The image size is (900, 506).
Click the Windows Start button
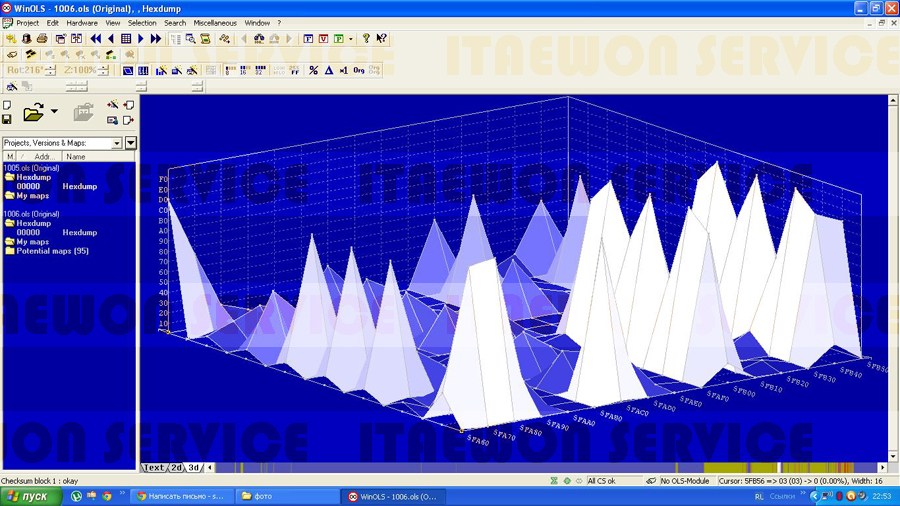tap(28, 496)
